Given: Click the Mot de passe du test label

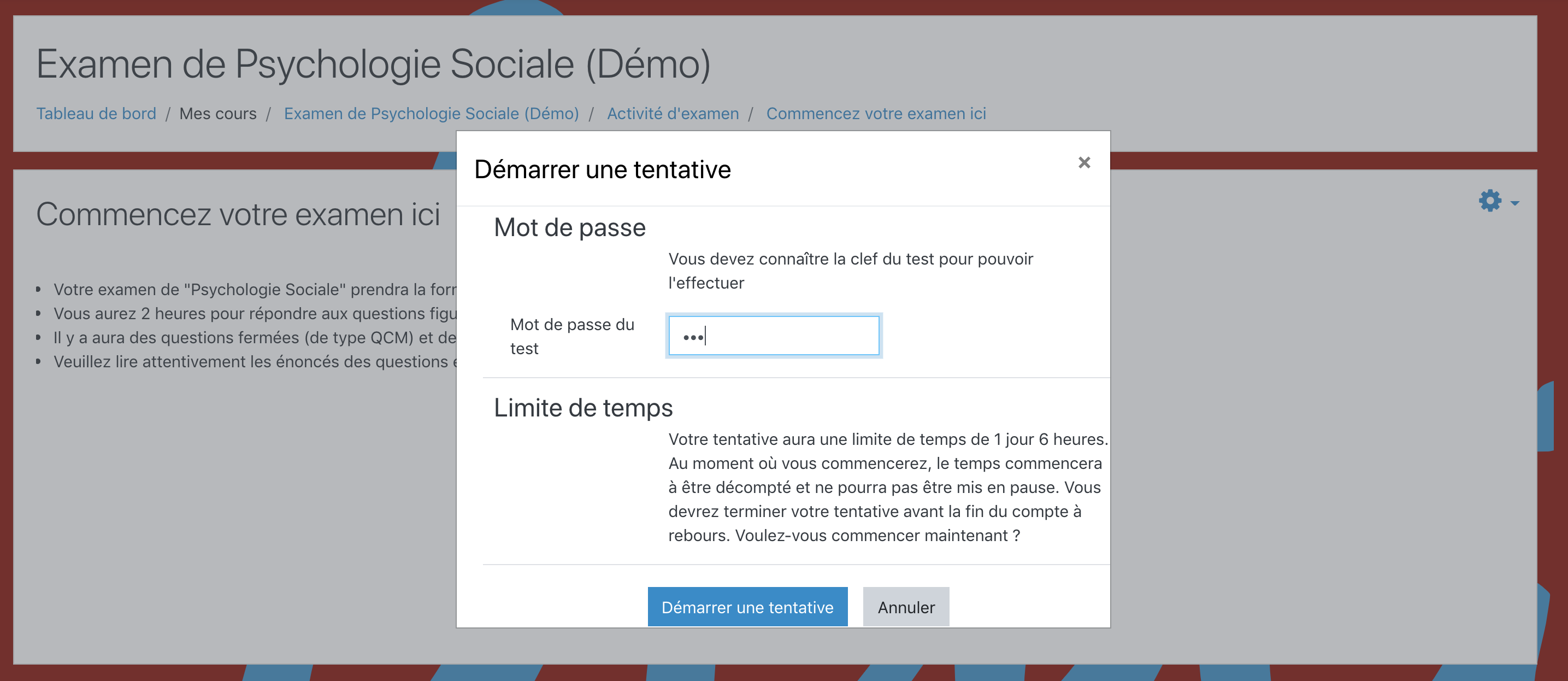Looking at the screenshot, I should [571, 336].
